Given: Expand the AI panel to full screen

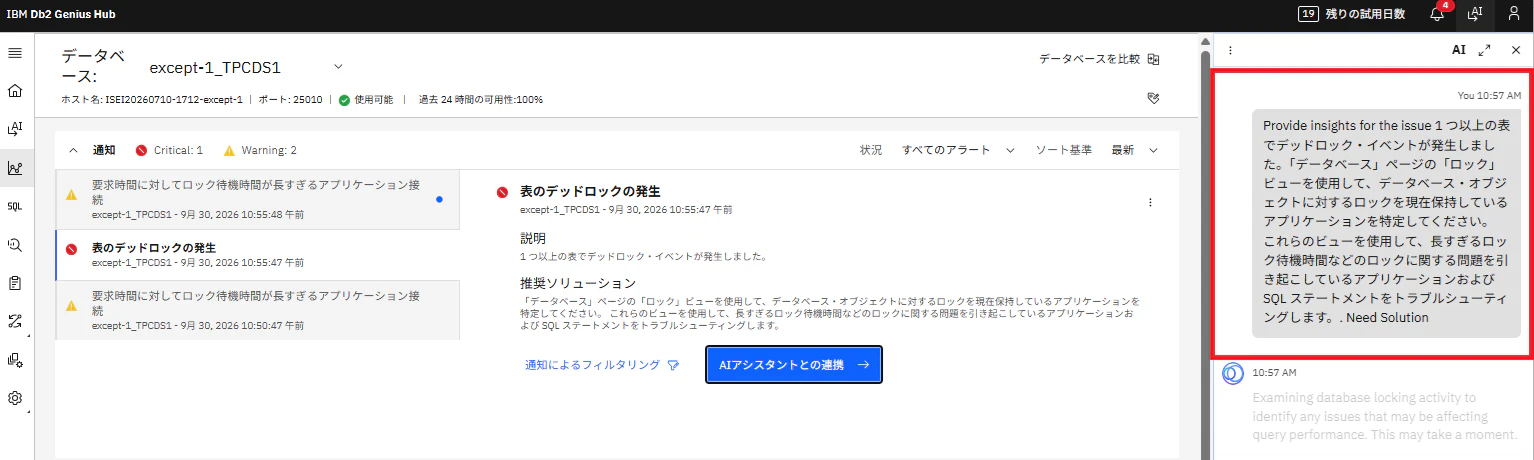Looking at the screenshot, I should click(x=1484, y=50).
